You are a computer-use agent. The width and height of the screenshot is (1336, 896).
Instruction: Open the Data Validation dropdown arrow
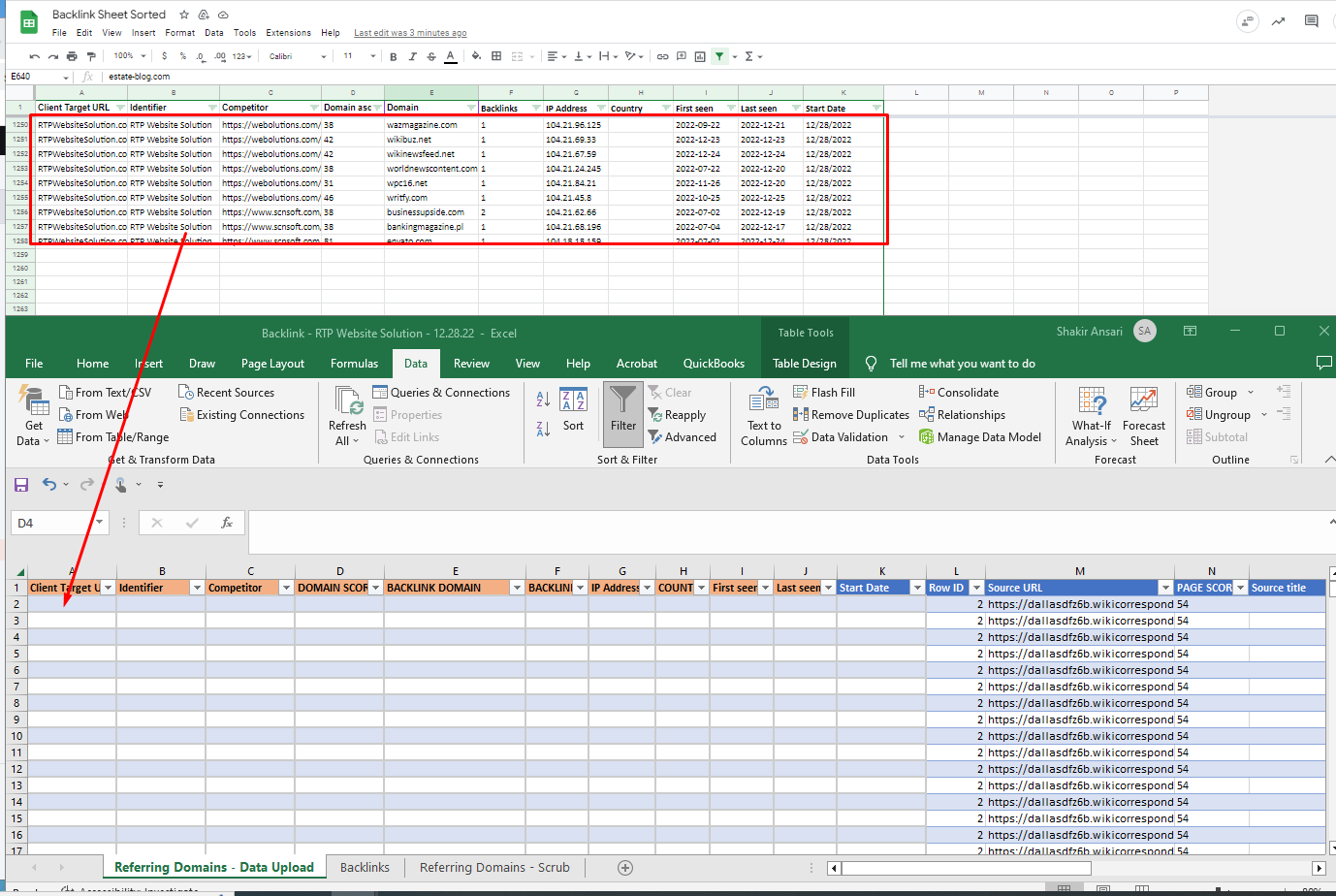click(x=902, y=437)
